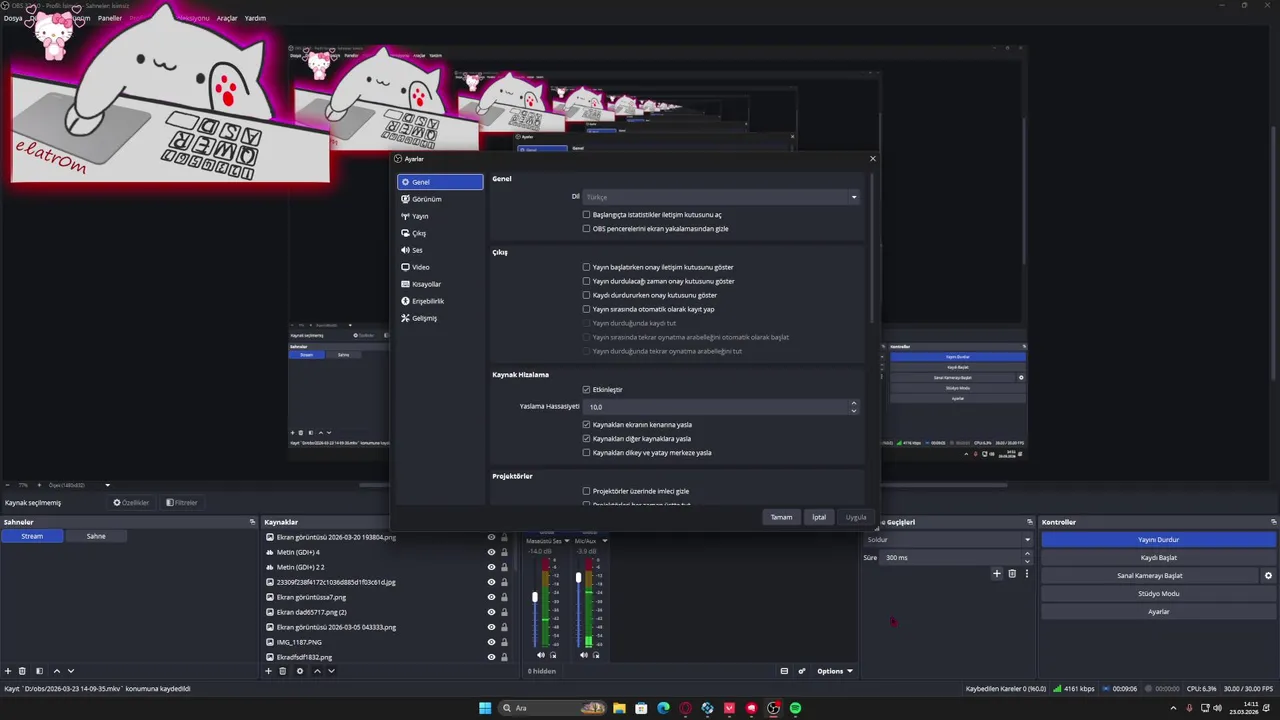The image size is (1280, 720).
Task: Enable 'Projektörler üzerinde imleci gizle'
Action: coord(586,491)
